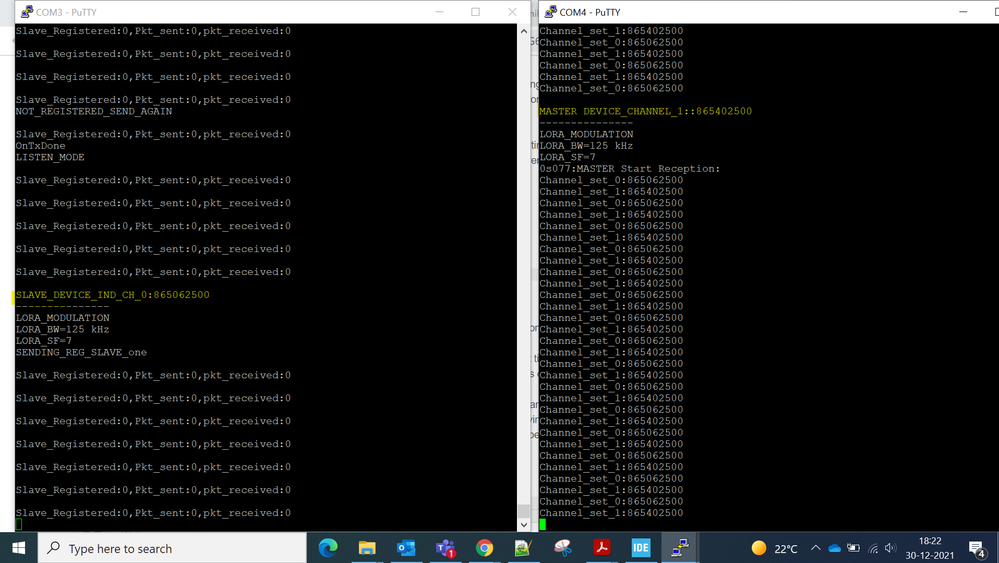
Task: Click the taskbar search box
Action: pos(172,548)
